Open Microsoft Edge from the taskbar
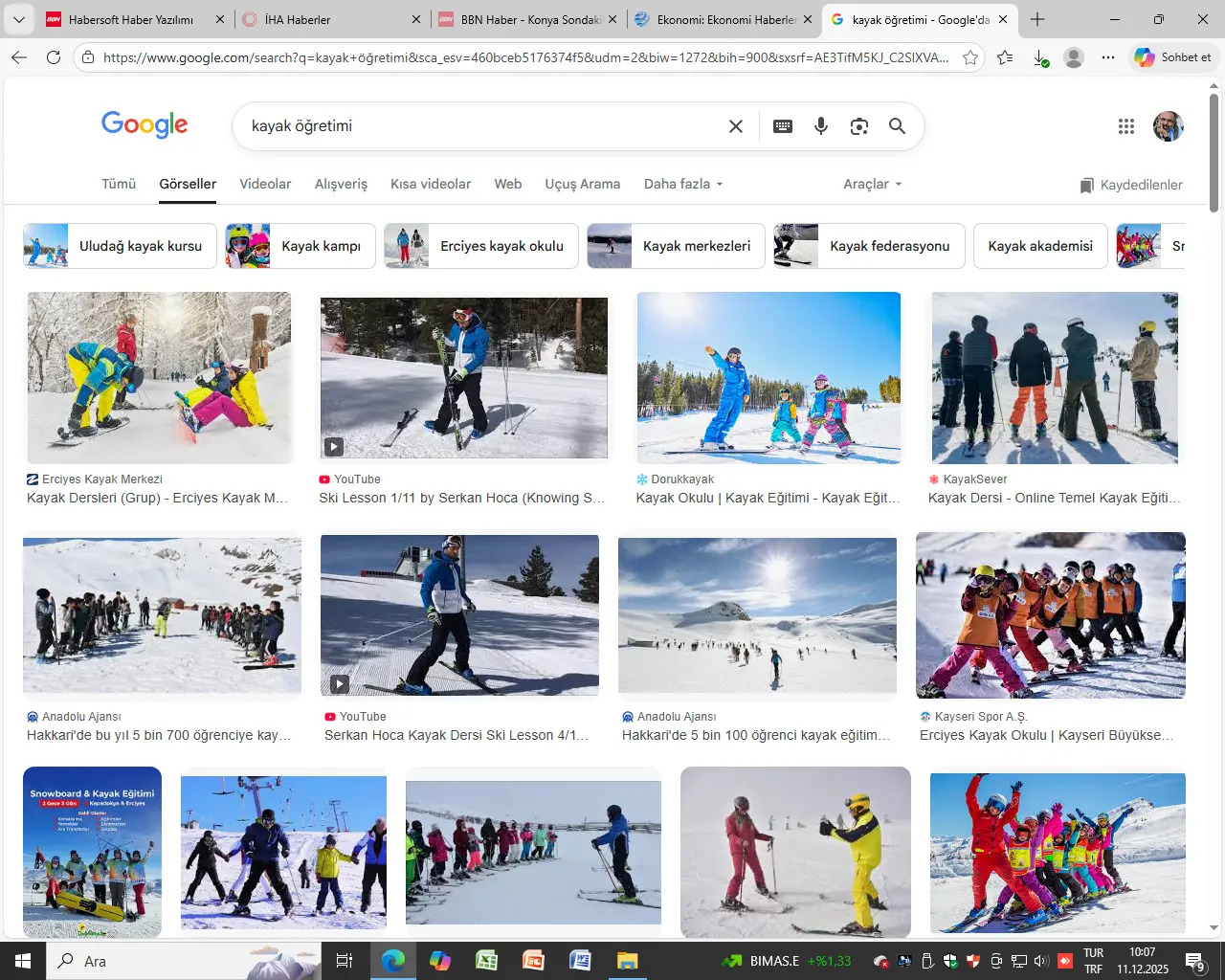Image resolution: width=1225 pixels, height=980 pixels. tap(392, 961)
